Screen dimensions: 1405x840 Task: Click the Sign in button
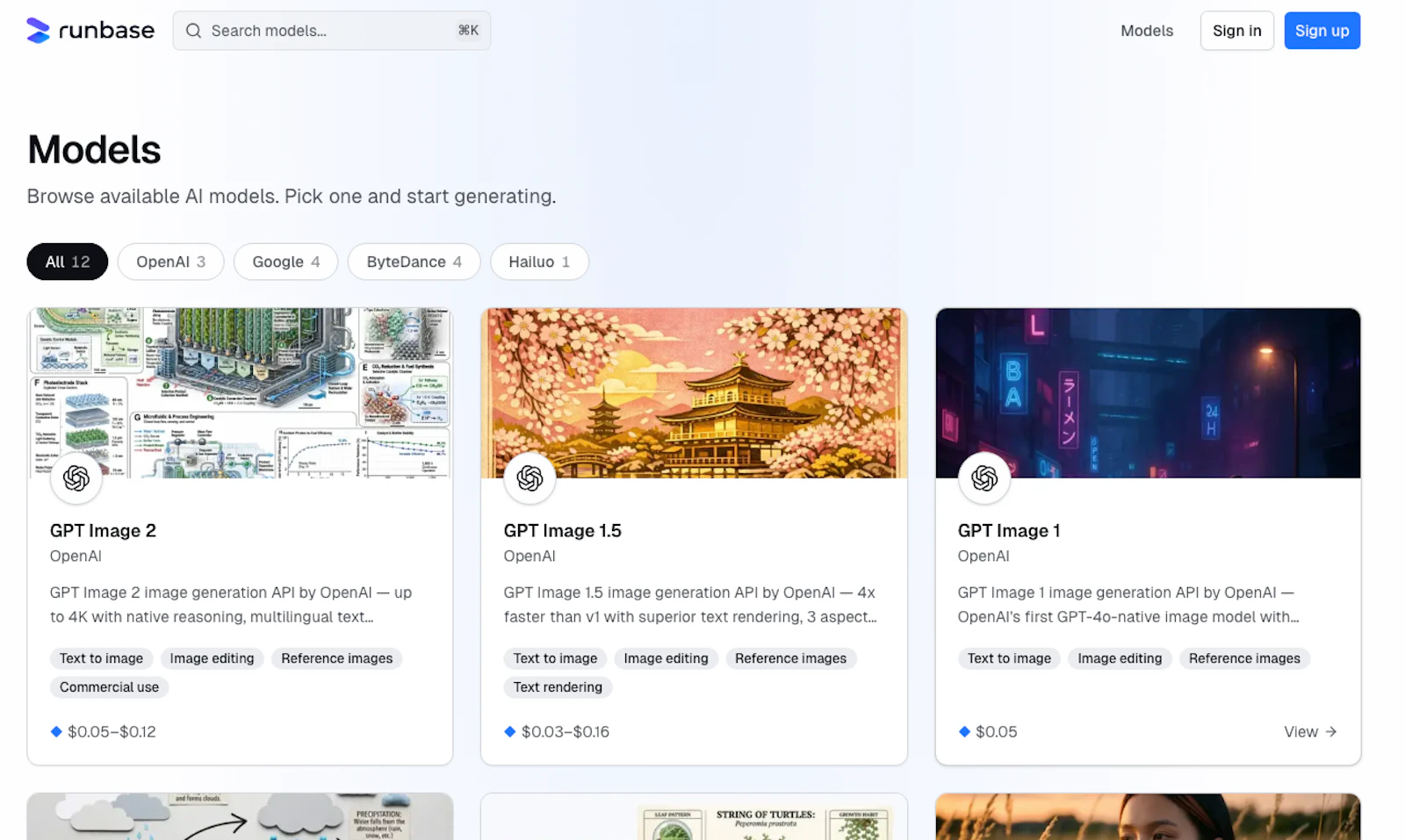pos(1236,31)
